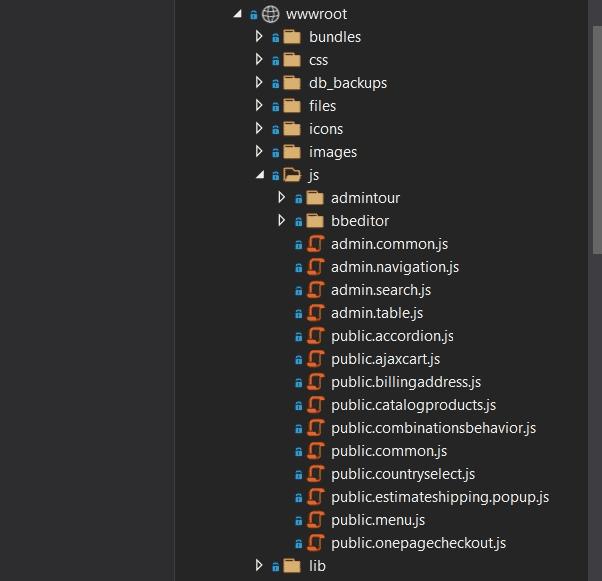The width and height of the screenshot is (602, 581).
Task: Select the public.catalogproducts.js file
Action: pos(413,406)
